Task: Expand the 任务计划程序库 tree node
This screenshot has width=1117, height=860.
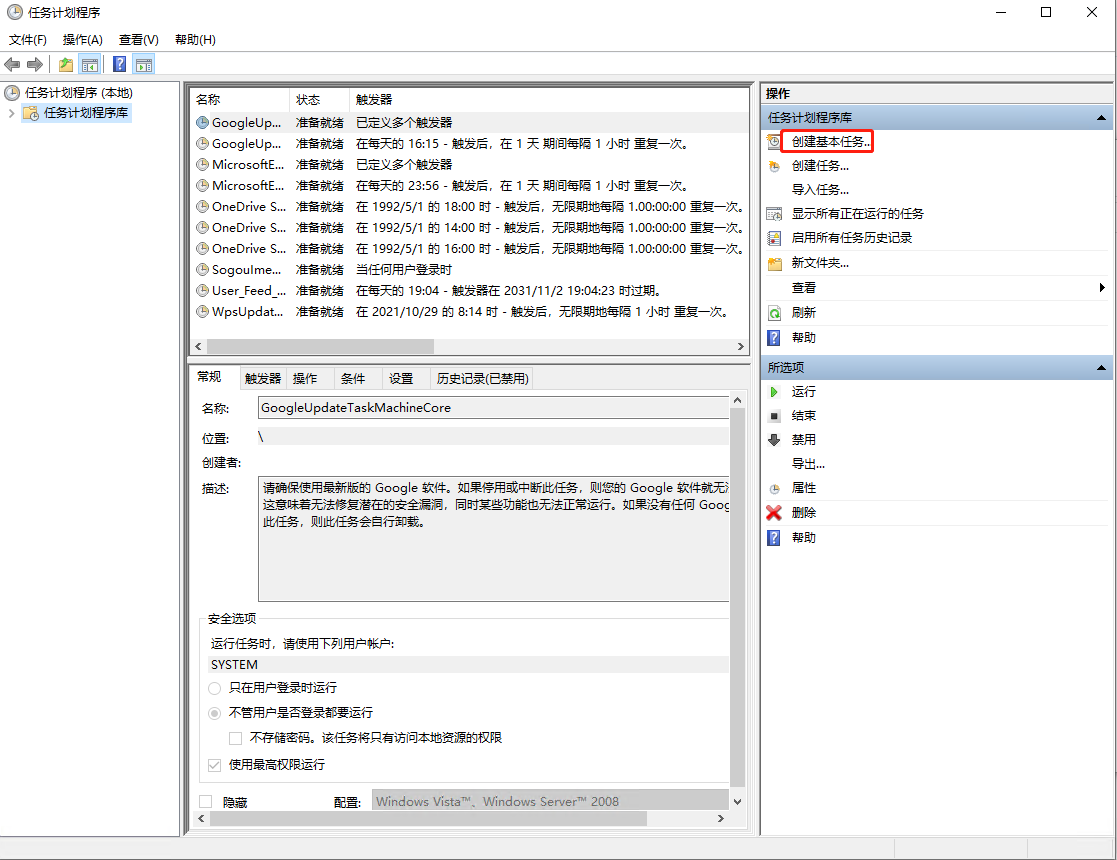Action: (x=12, y=113)
